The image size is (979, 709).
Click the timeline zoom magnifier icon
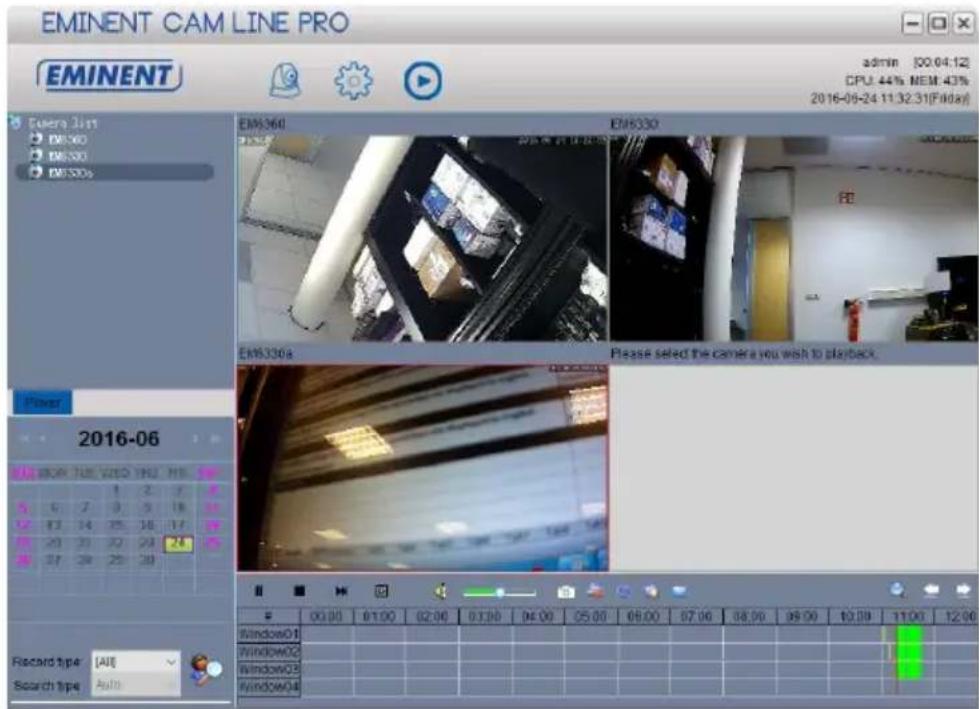897,590
